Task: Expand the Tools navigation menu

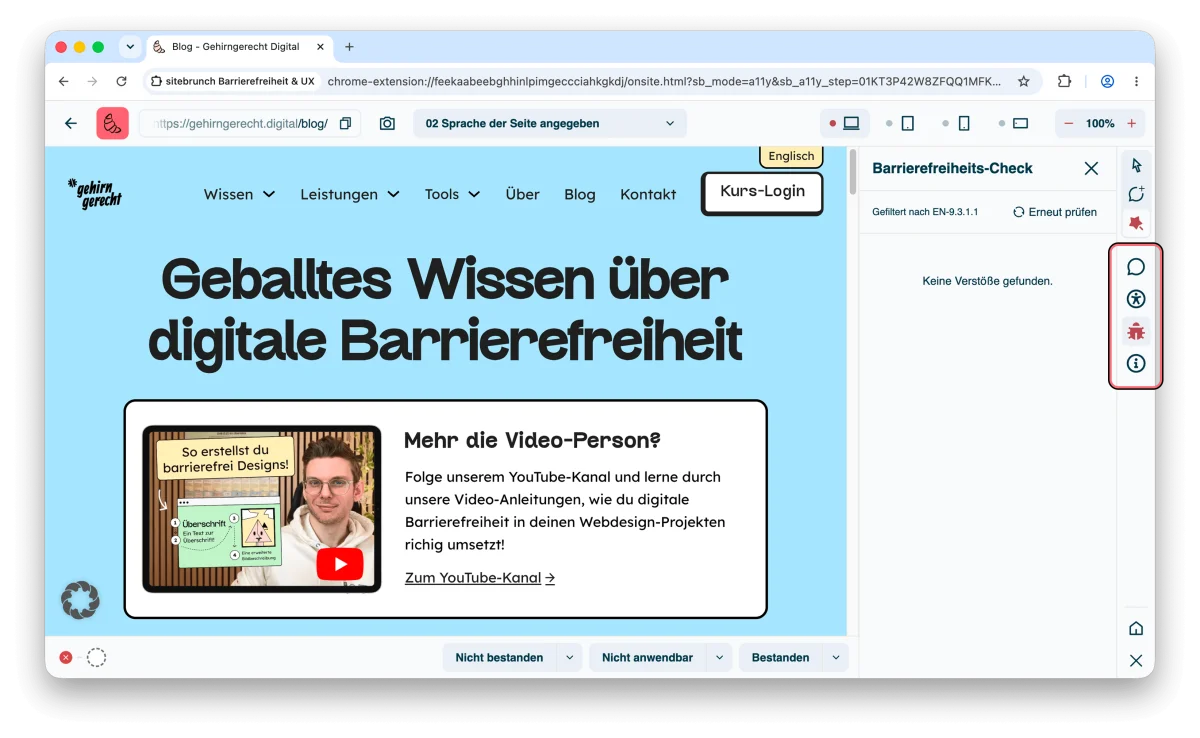Action: (x=452, y=194)
